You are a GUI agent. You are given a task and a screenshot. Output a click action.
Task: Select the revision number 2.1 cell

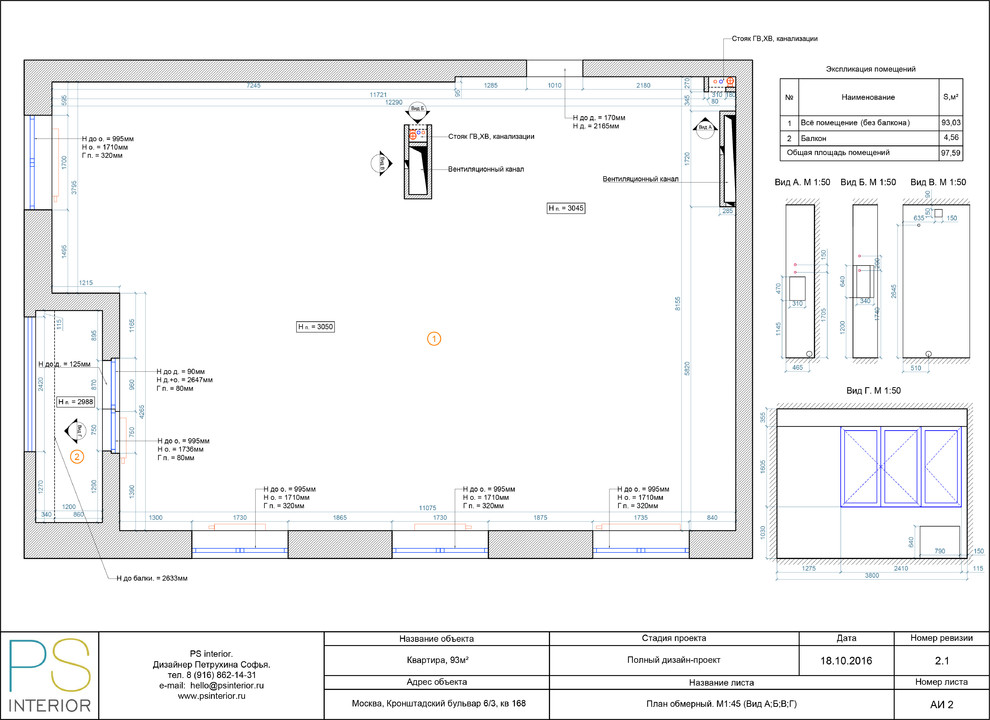point(940,661)
